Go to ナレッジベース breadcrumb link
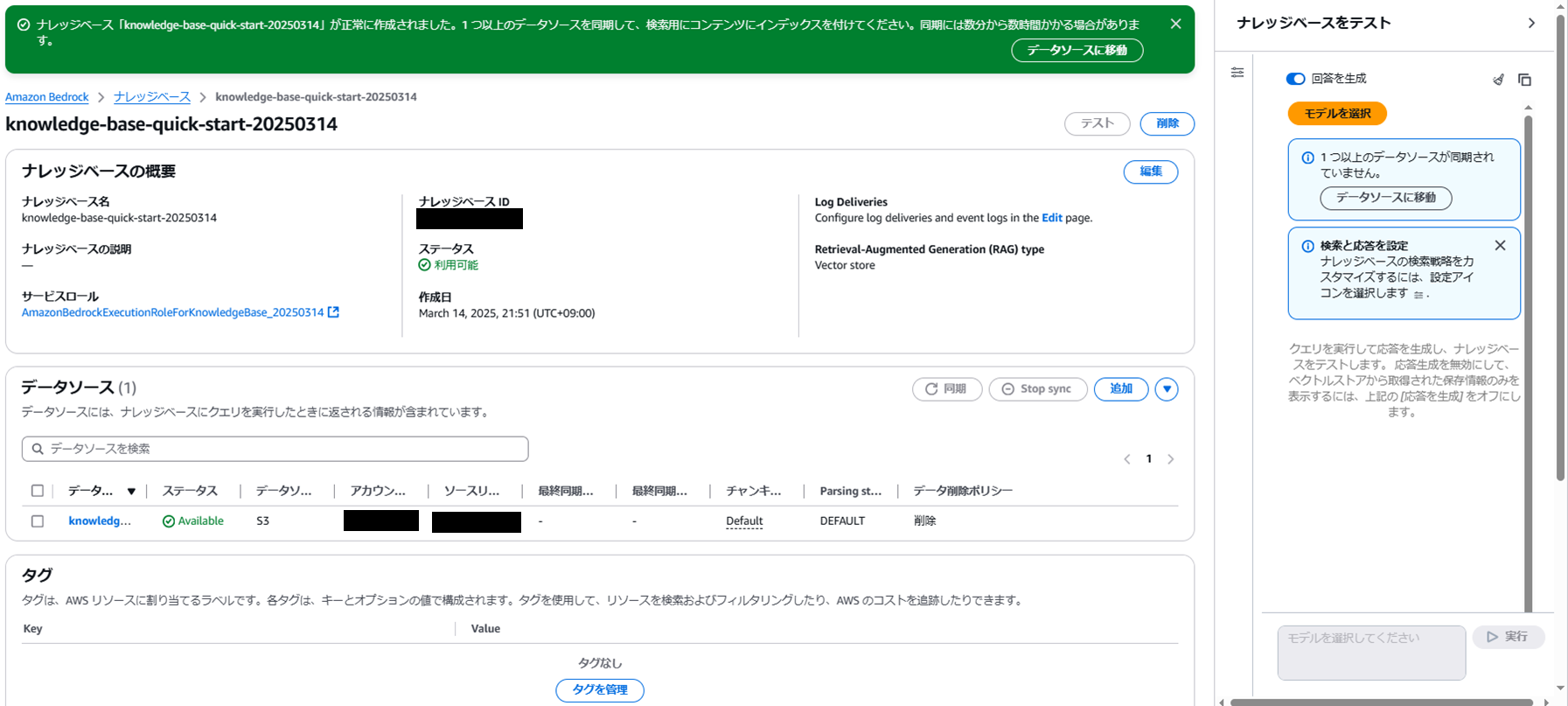Screen dimensions: 1568x706 pos(152,97)
